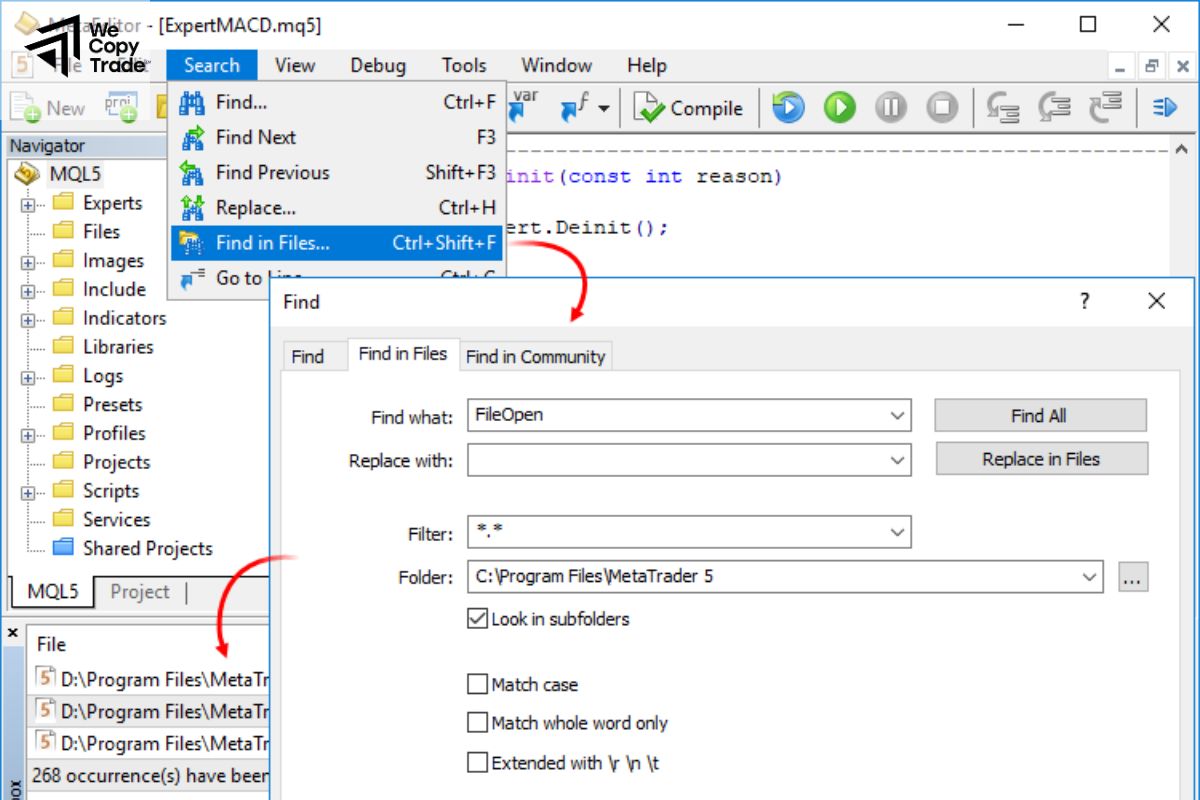
Task: Click the Replace in Files button
Action: 1041,459
